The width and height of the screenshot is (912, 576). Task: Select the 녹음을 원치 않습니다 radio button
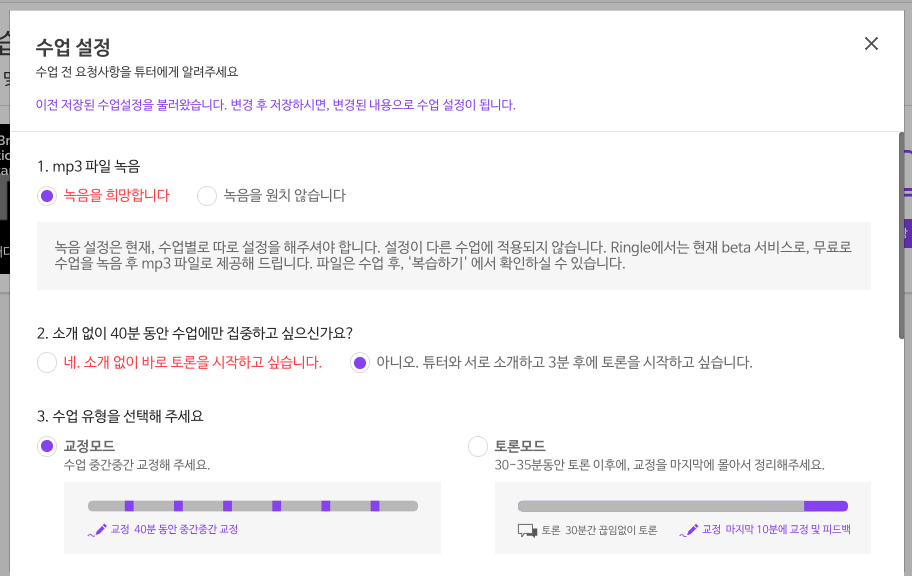(207, 195)
